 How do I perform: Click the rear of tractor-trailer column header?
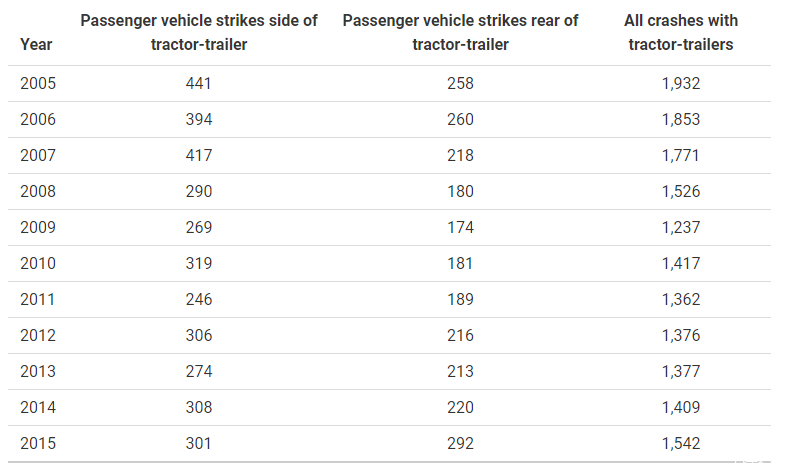click(460, 33)
